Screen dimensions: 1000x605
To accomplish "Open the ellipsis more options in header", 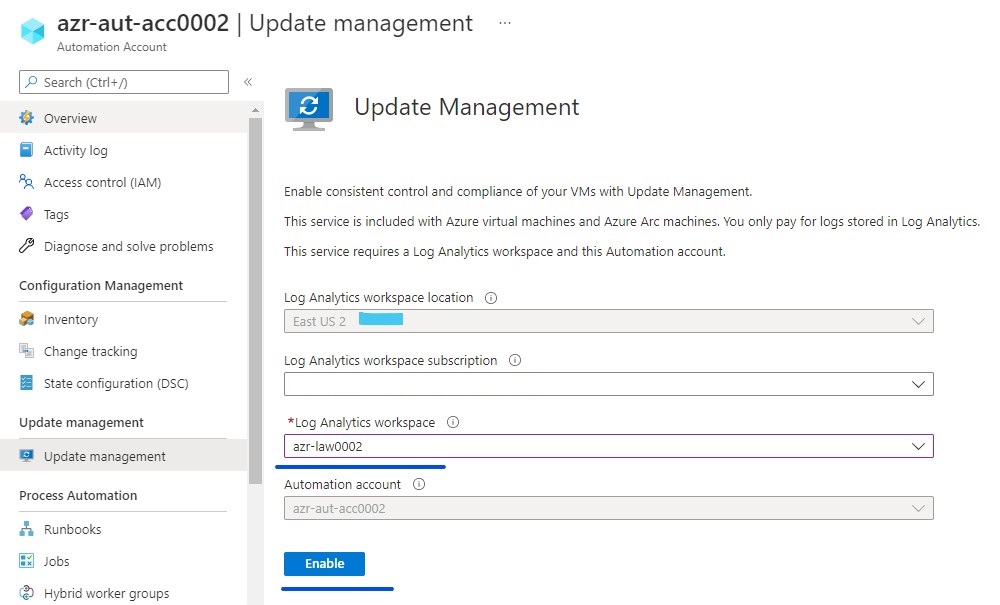I will click(505, 23).
